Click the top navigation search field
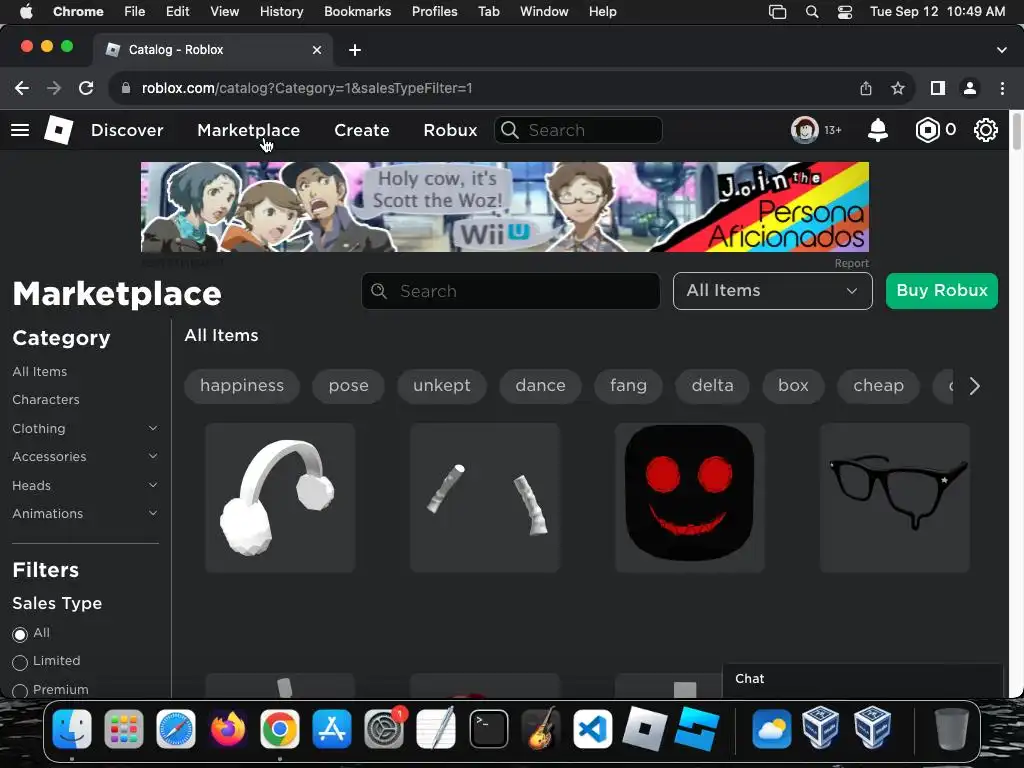1024x768 pixels. point(578,130)
